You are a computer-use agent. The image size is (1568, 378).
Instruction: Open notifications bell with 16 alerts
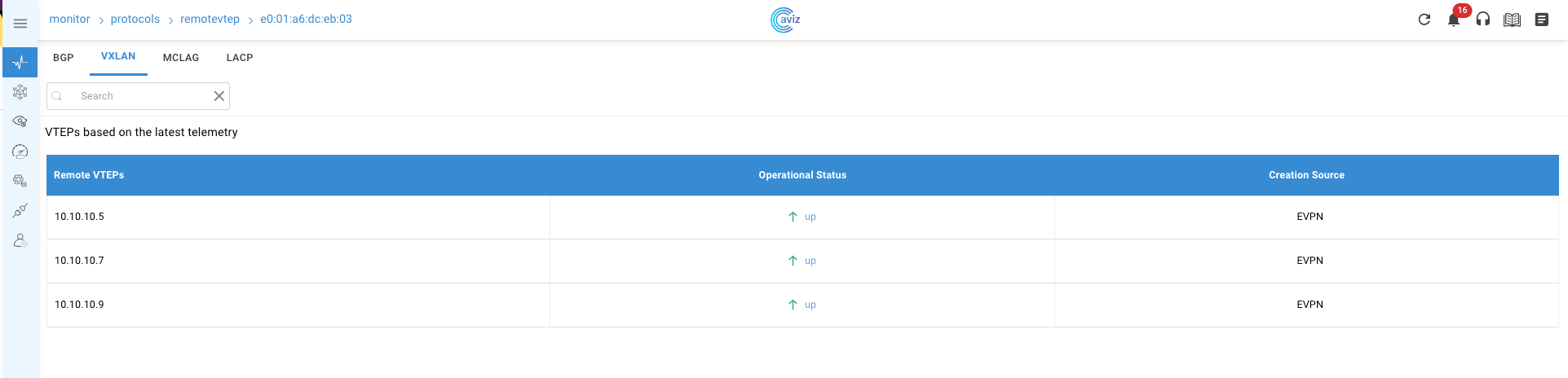point(1454,20)
